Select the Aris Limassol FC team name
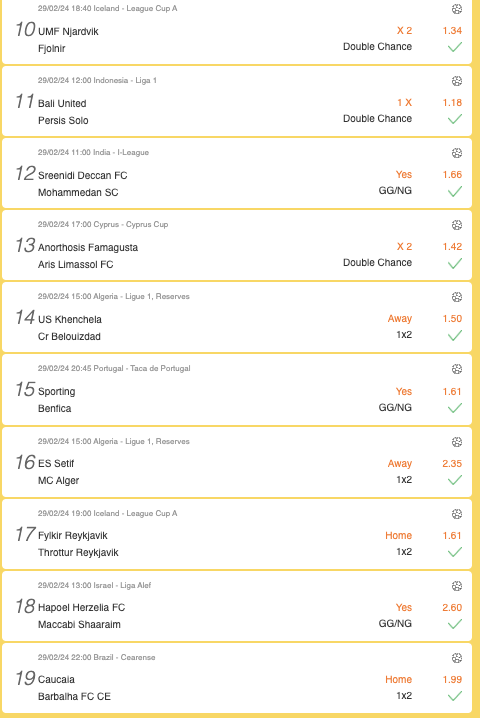 coord(76,264)
